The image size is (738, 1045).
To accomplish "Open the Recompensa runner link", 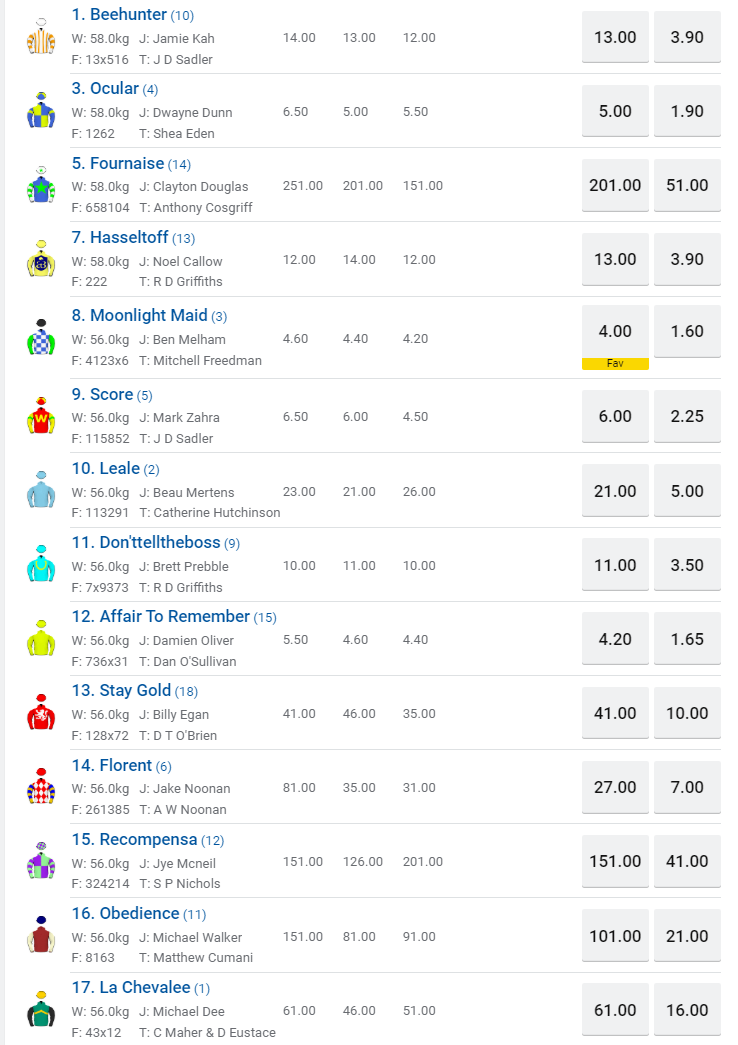I will click(x=134, y=839).
